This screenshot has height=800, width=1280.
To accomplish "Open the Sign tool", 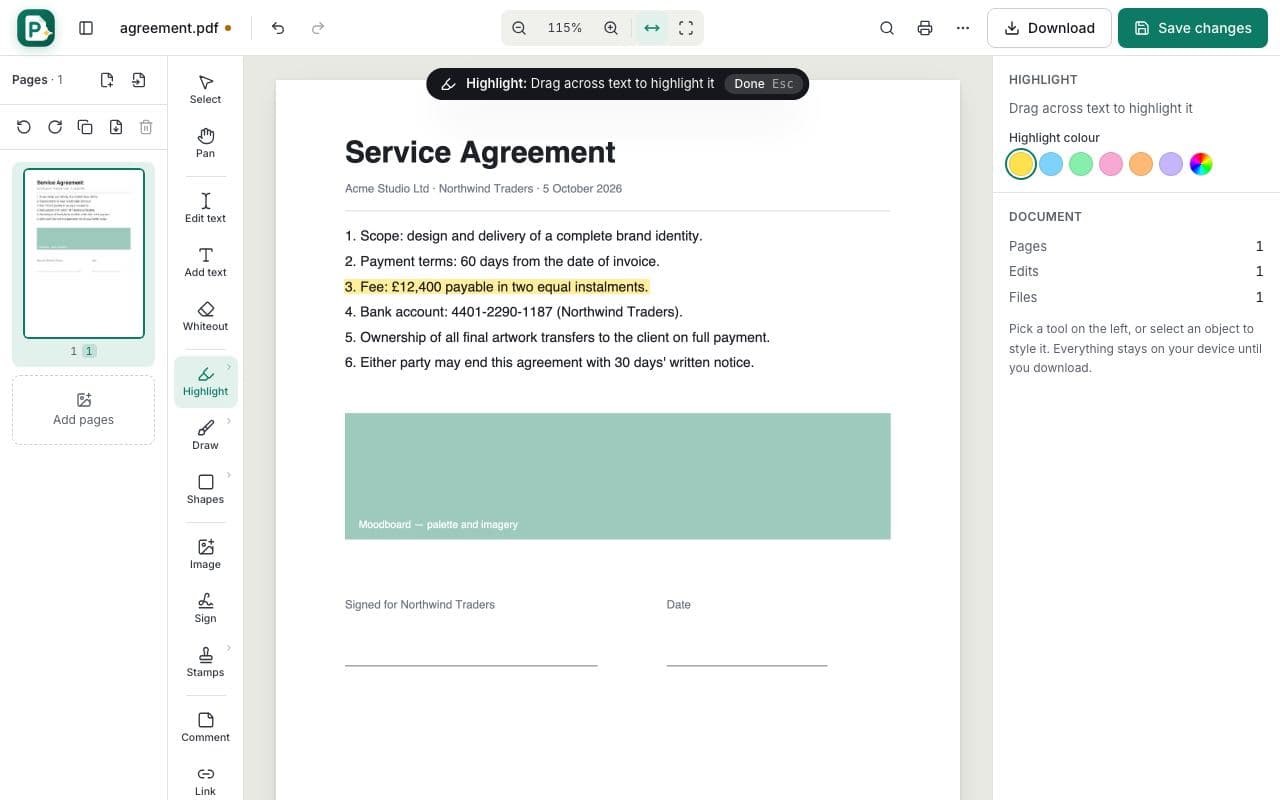I will [x=205, y=608].
